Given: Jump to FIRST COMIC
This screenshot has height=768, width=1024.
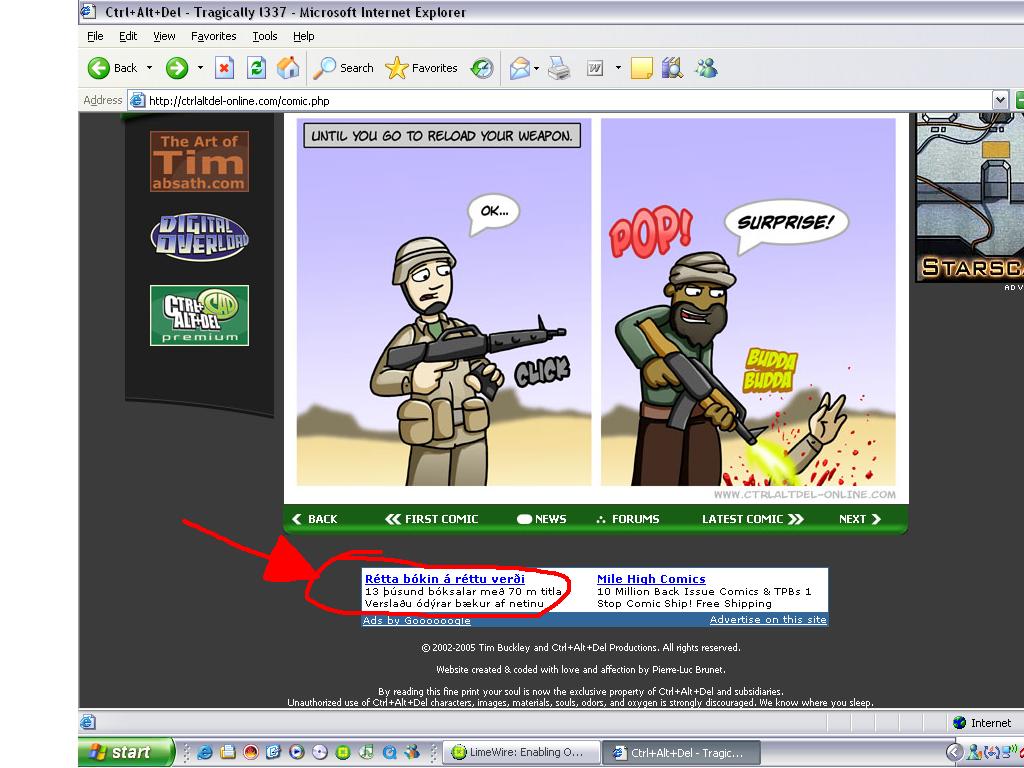Looking at the screenshot, I should [x=432, y=519].
